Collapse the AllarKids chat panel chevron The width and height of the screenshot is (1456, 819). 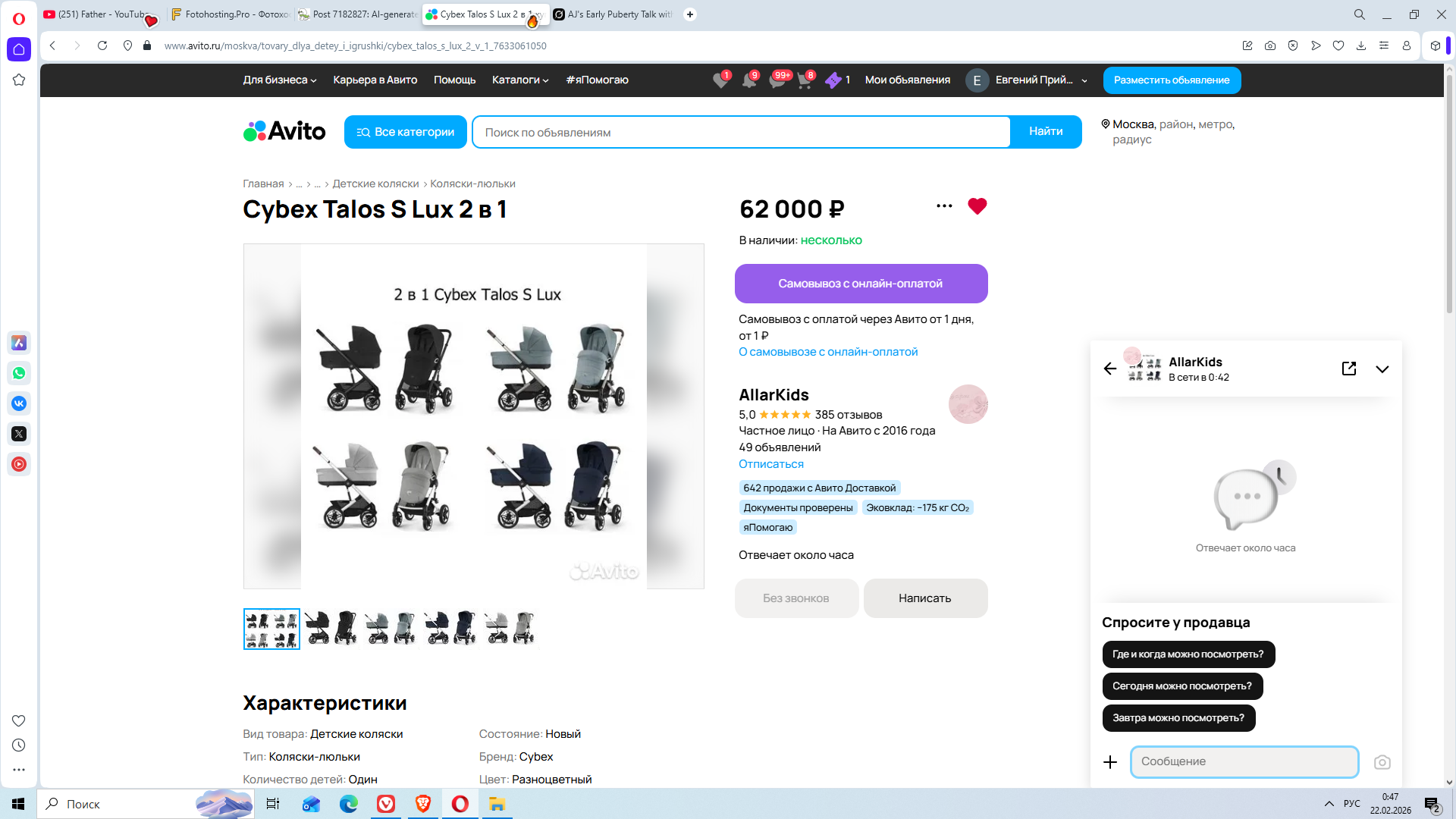[1382, 369]
